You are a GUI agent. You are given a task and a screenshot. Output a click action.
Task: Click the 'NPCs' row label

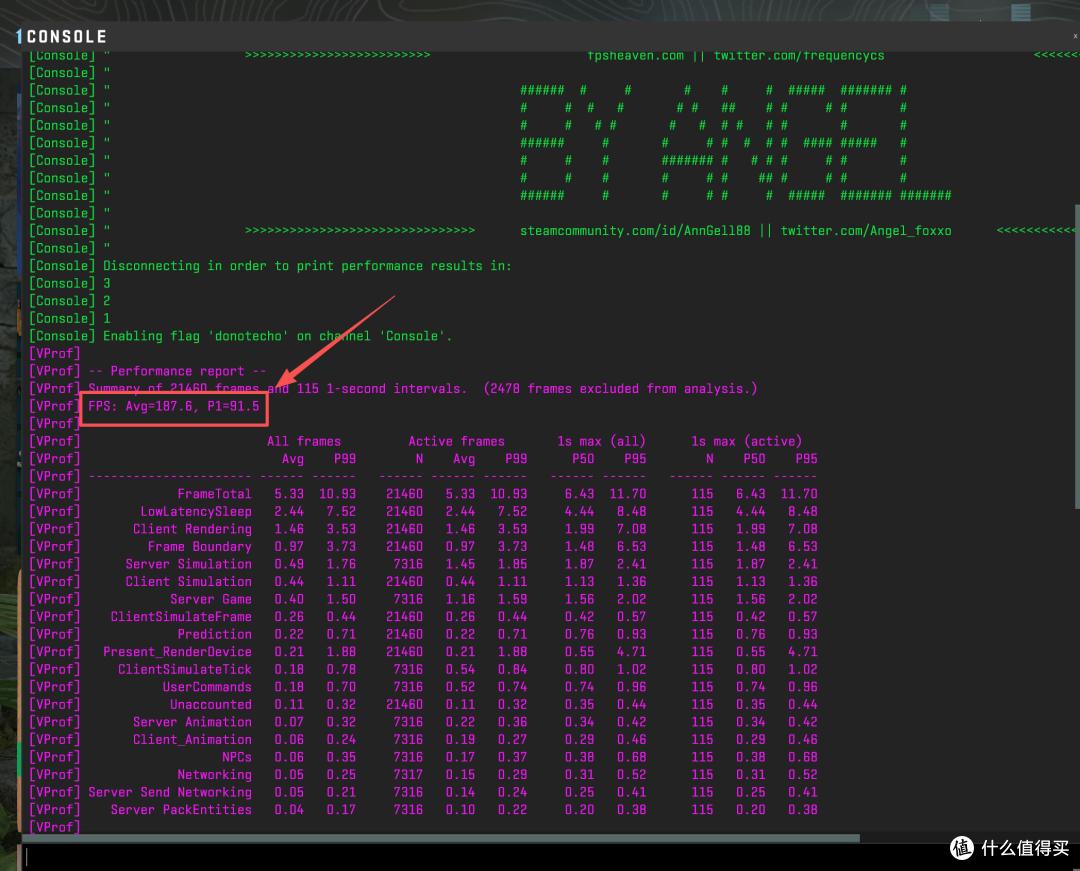(237, 757)
